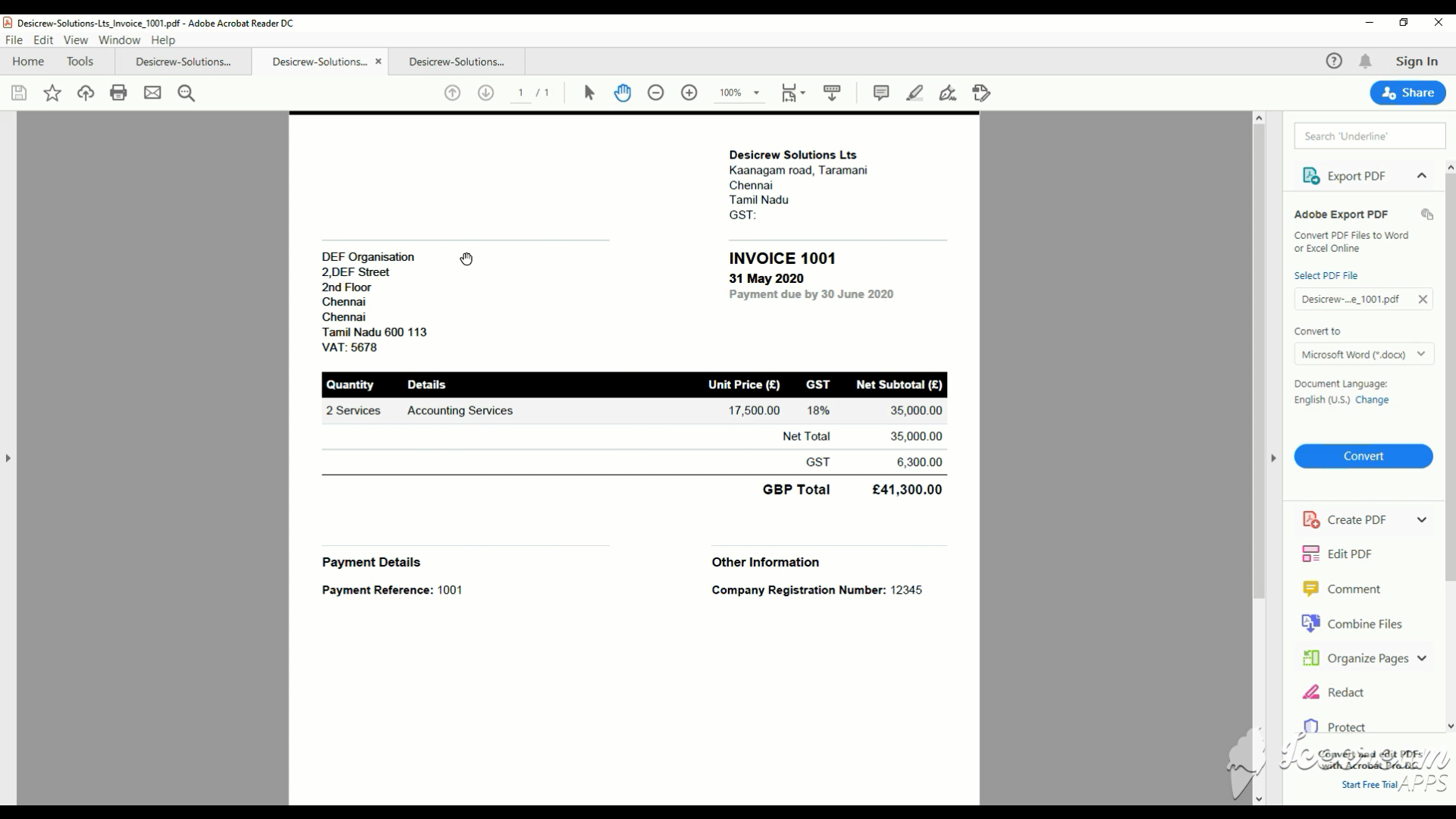Image resolution: width=1456 pixels, height=819 pixels.
Task: Click the Change language link
Action: pos(1371,400)
